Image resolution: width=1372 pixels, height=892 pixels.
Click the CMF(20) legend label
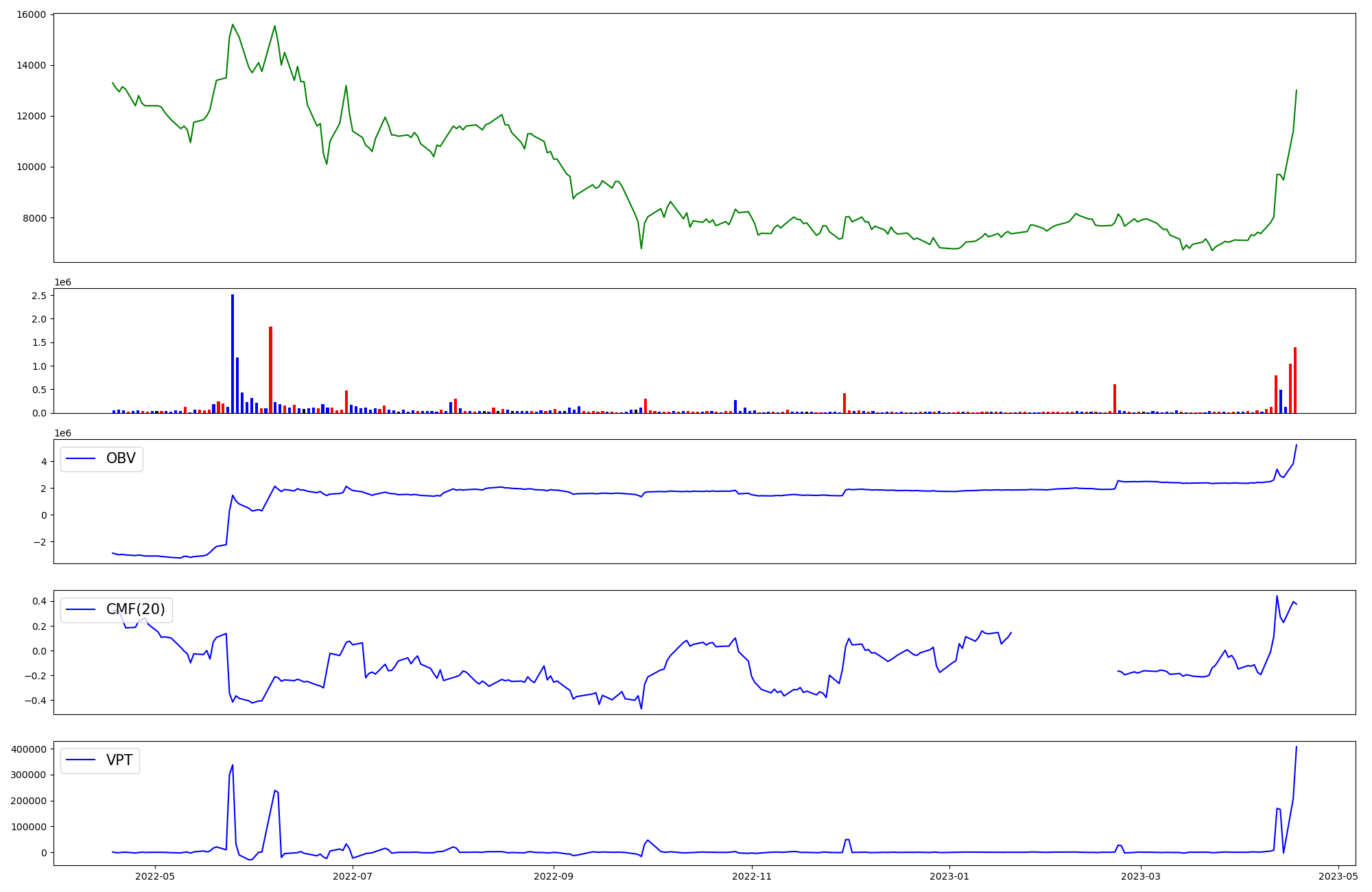(135, 609)
